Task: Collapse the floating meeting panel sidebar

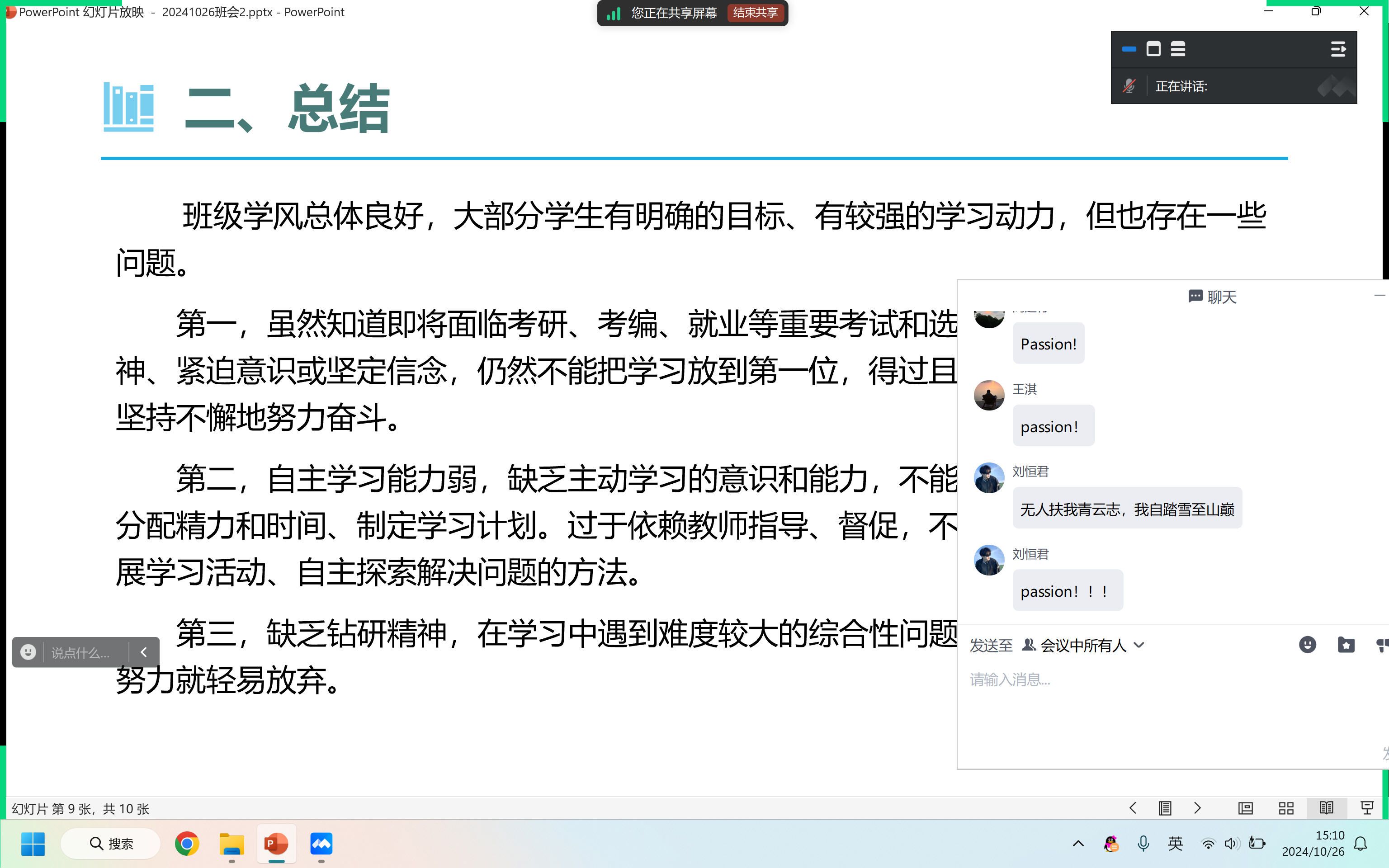Action: [1338, 49]
